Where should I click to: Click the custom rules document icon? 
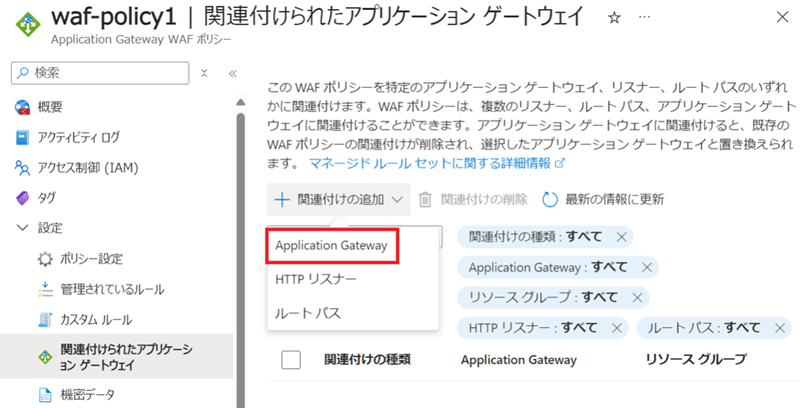pyautogui.click(x=45, y=320)
